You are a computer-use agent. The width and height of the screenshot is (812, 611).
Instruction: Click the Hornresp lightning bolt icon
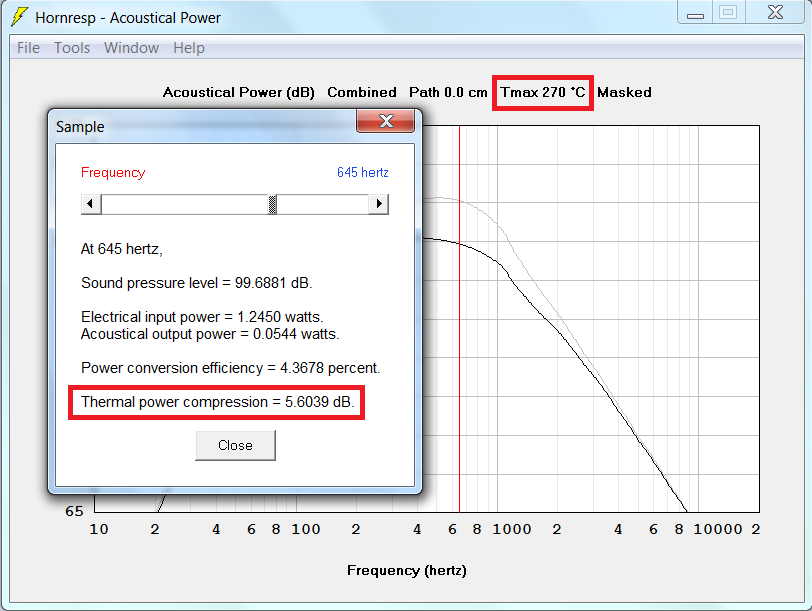click(20, 17)
